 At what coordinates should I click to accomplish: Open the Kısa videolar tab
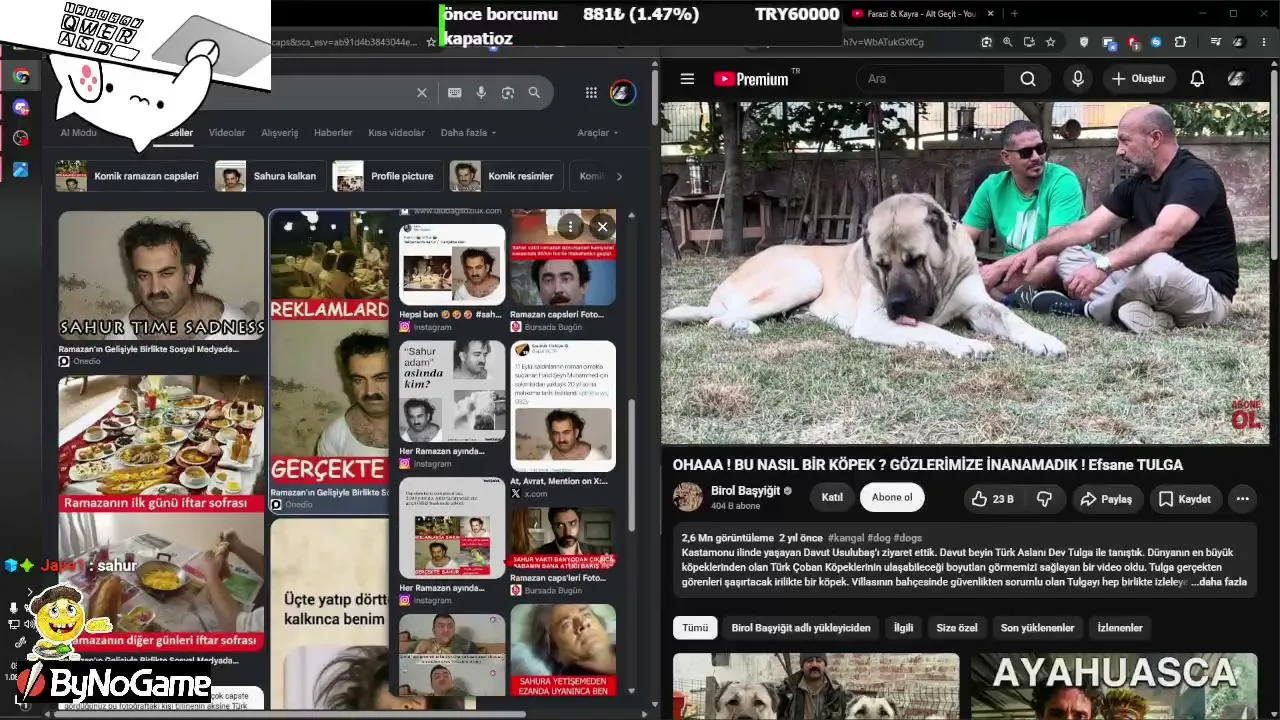pos(396,133)
